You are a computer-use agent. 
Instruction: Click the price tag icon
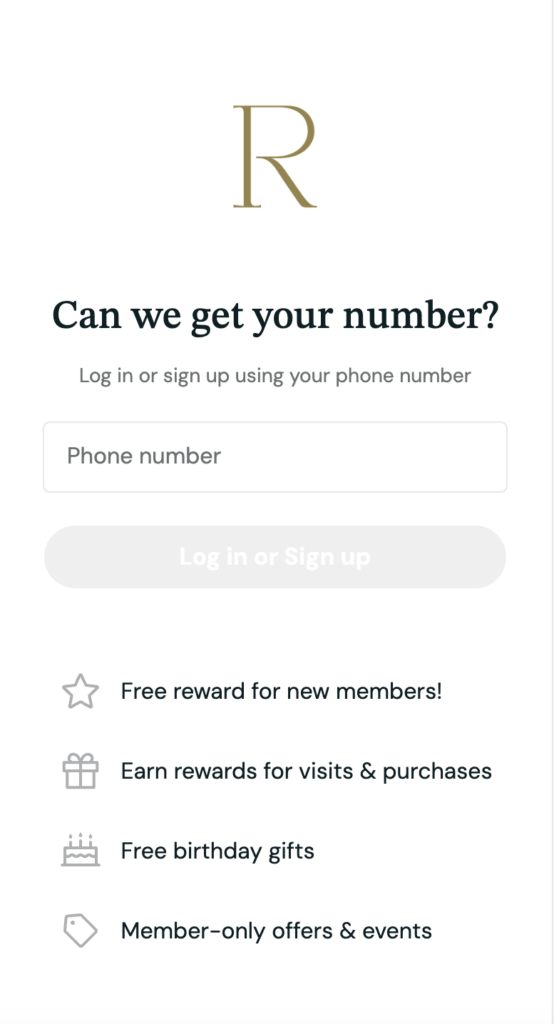coord(80,930)
